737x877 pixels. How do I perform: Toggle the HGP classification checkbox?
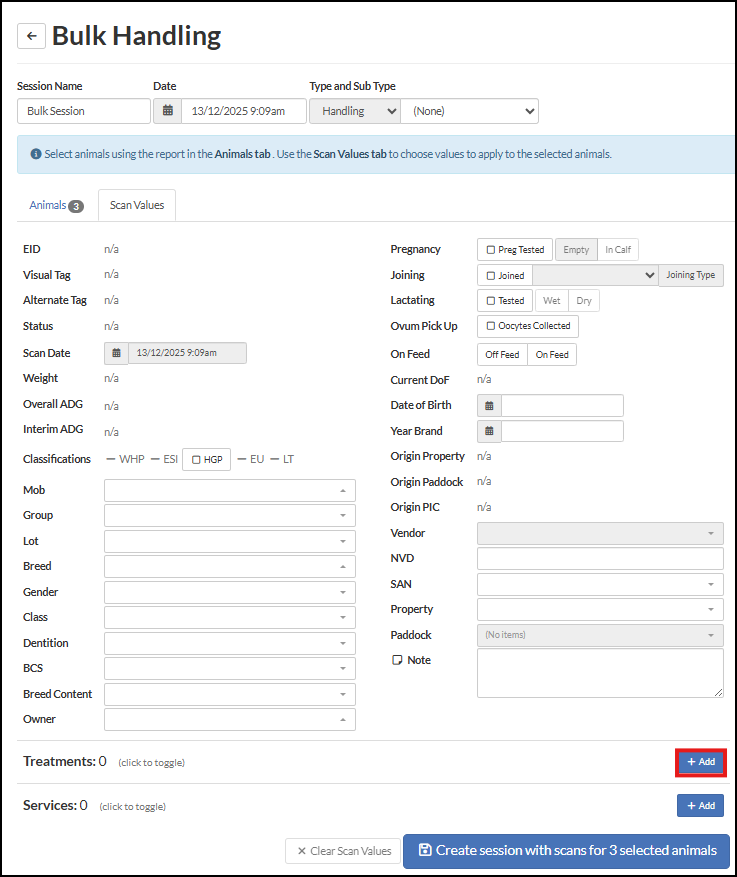196,459
